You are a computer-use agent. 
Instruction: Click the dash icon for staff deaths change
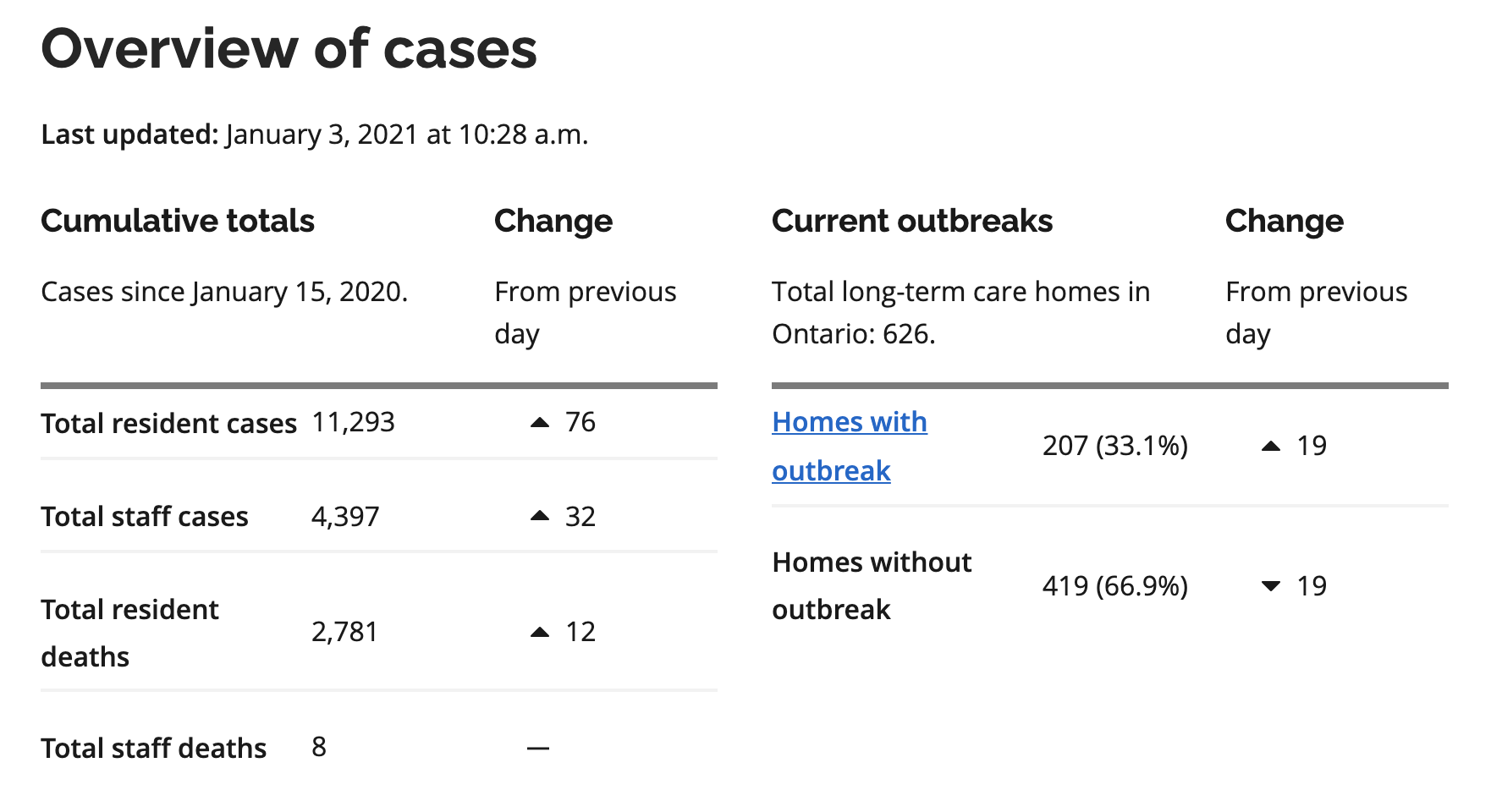pyautogui.click(x=538, y=748)
